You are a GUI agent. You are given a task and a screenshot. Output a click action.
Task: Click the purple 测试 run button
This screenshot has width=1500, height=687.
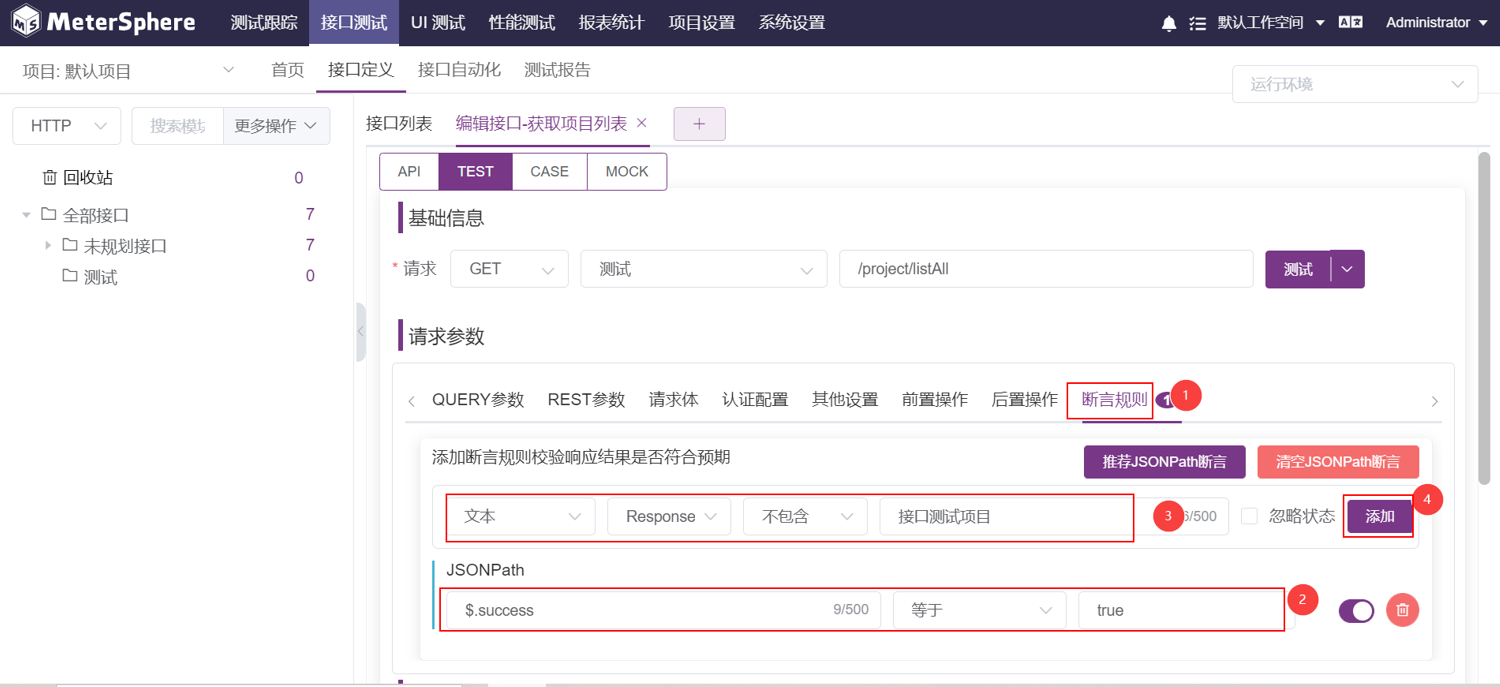click(1298, 269)
